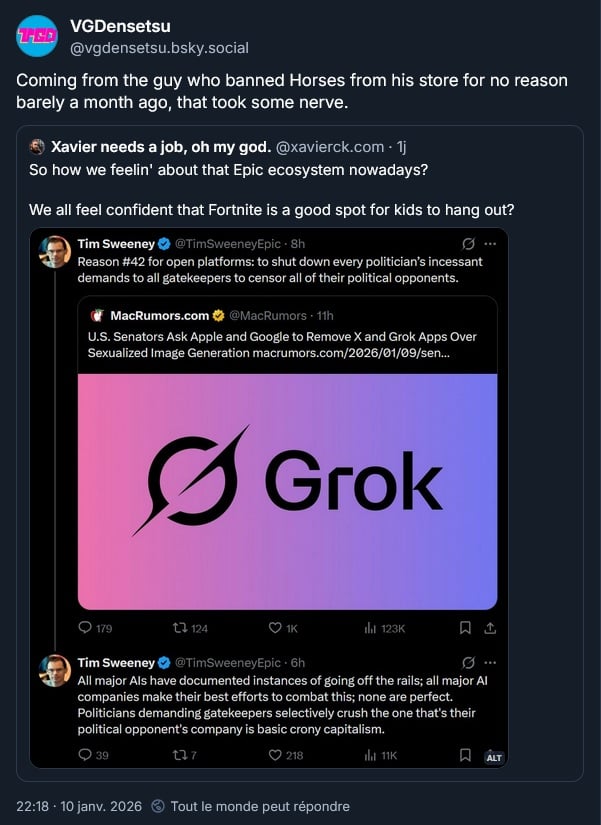The image size is (601, 825).
Task: Open the more options menu on first tweet
Action: click(490, 243)
